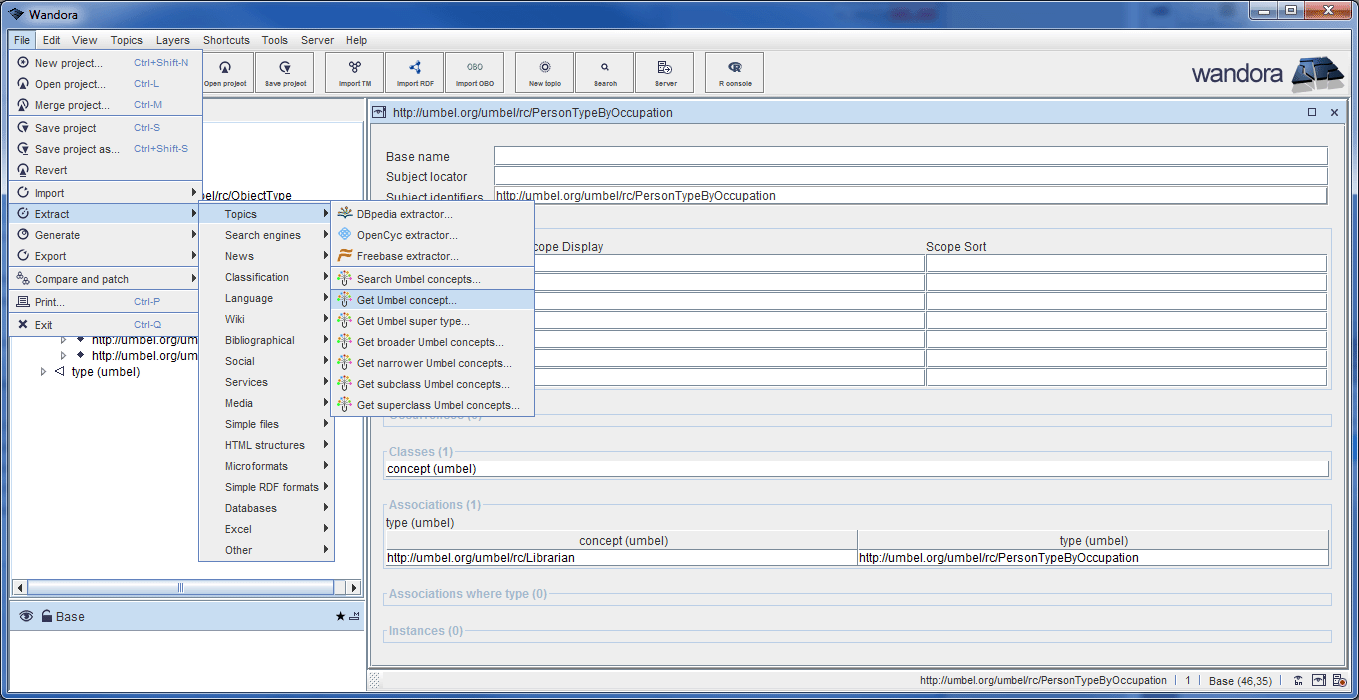Screen dimensions: 1359x700
Task: Click the Librarian association cell
Action: click(x=621, y=558)
